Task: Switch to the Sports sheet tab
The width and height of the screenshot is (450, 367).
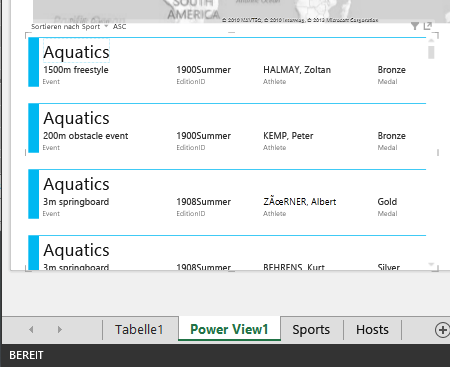Action: (311, 330)
